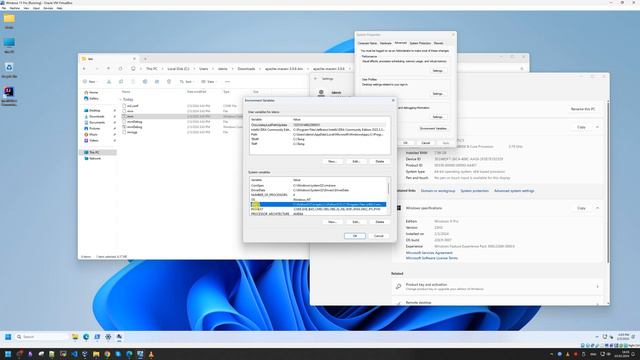Cancel the Environment Variables dialog
Screen dimensions: 640x360
coord(379,236)
